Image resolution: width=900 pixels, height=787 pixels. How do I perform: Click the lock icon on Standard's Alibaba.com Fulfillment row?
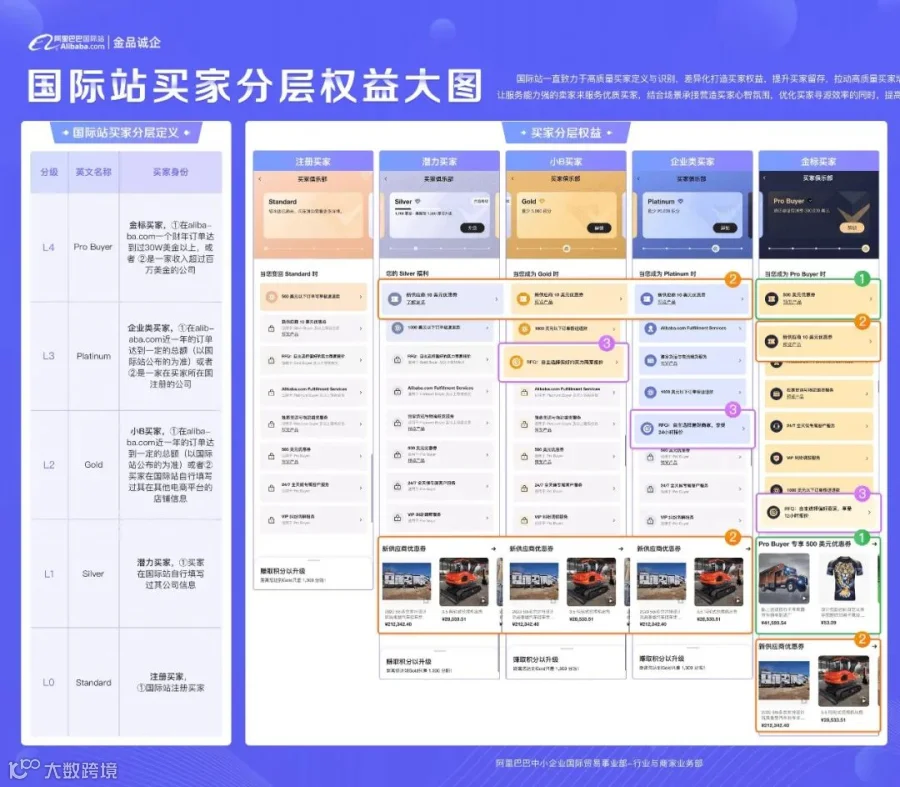[271, 392]
